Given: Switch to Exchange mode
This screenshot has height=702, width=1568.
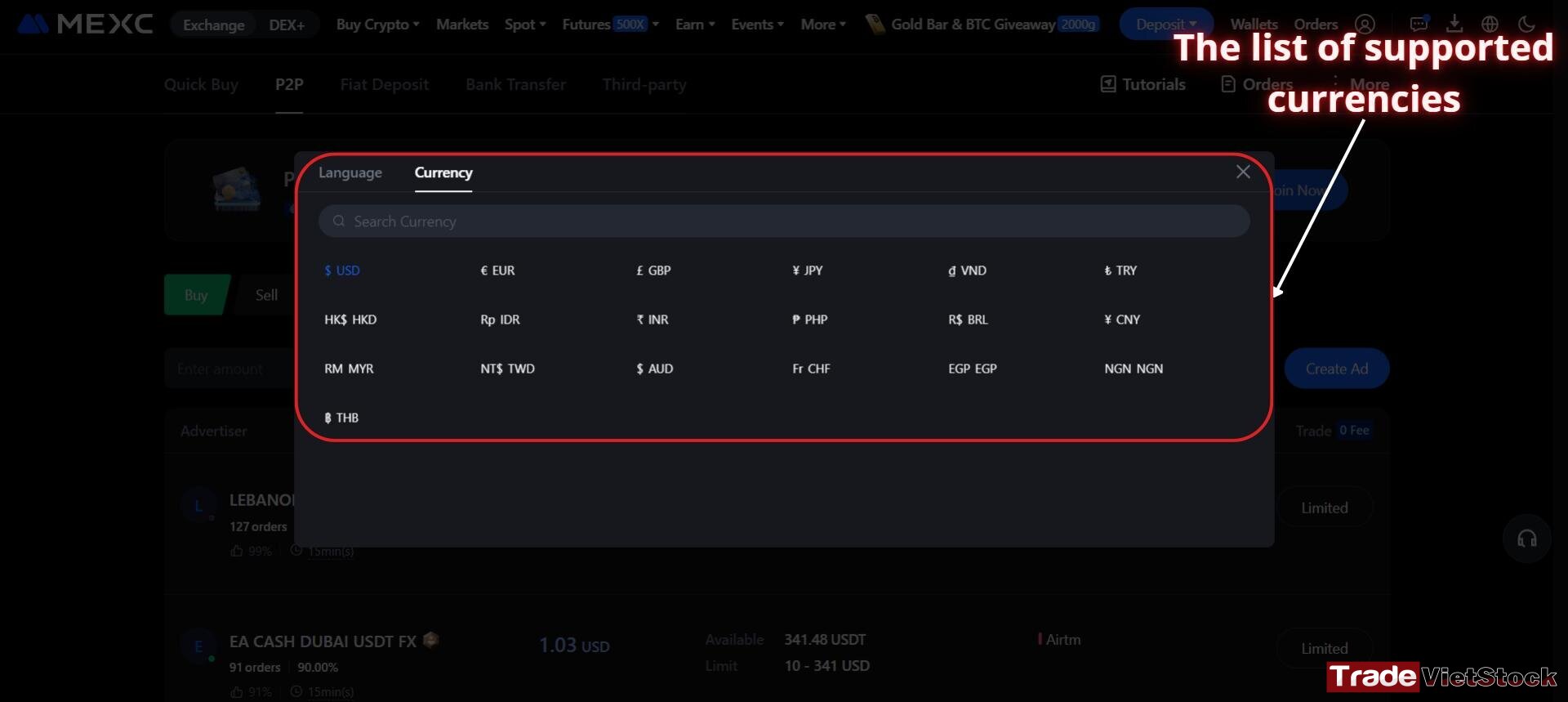Looking at the screenshot, I should (213, 25).
